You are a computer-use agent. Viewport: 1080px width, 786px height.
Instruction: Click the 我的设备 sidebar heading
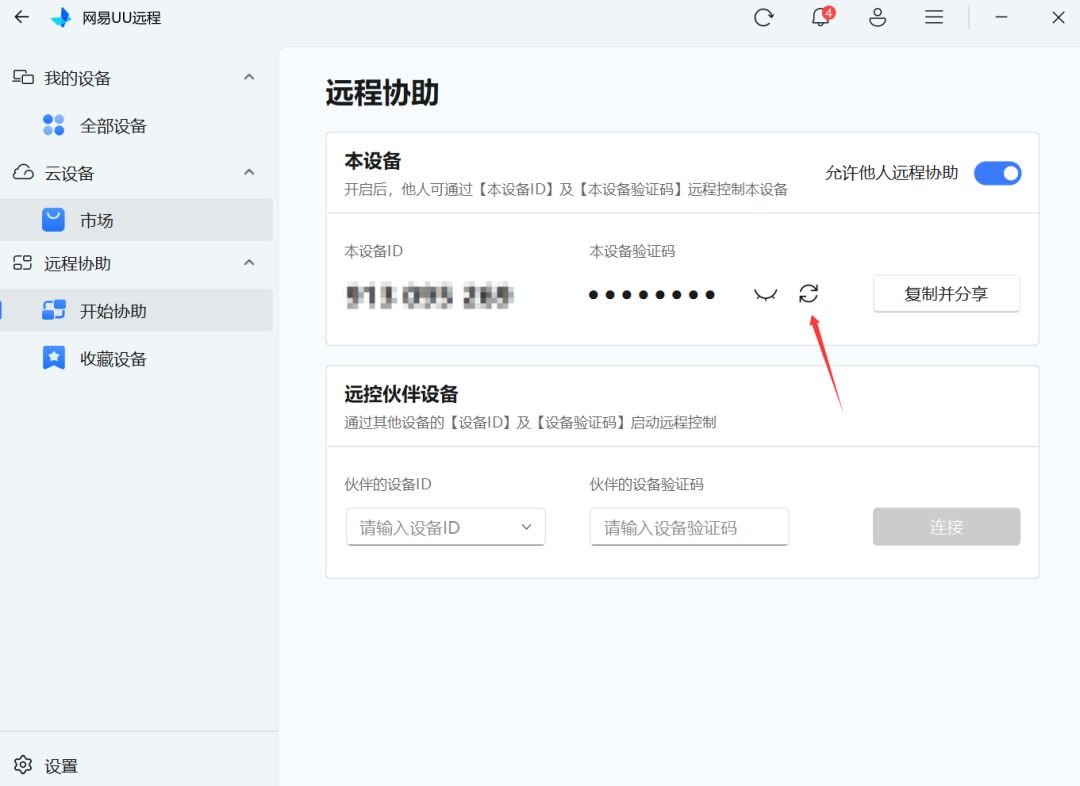[77, 79]
